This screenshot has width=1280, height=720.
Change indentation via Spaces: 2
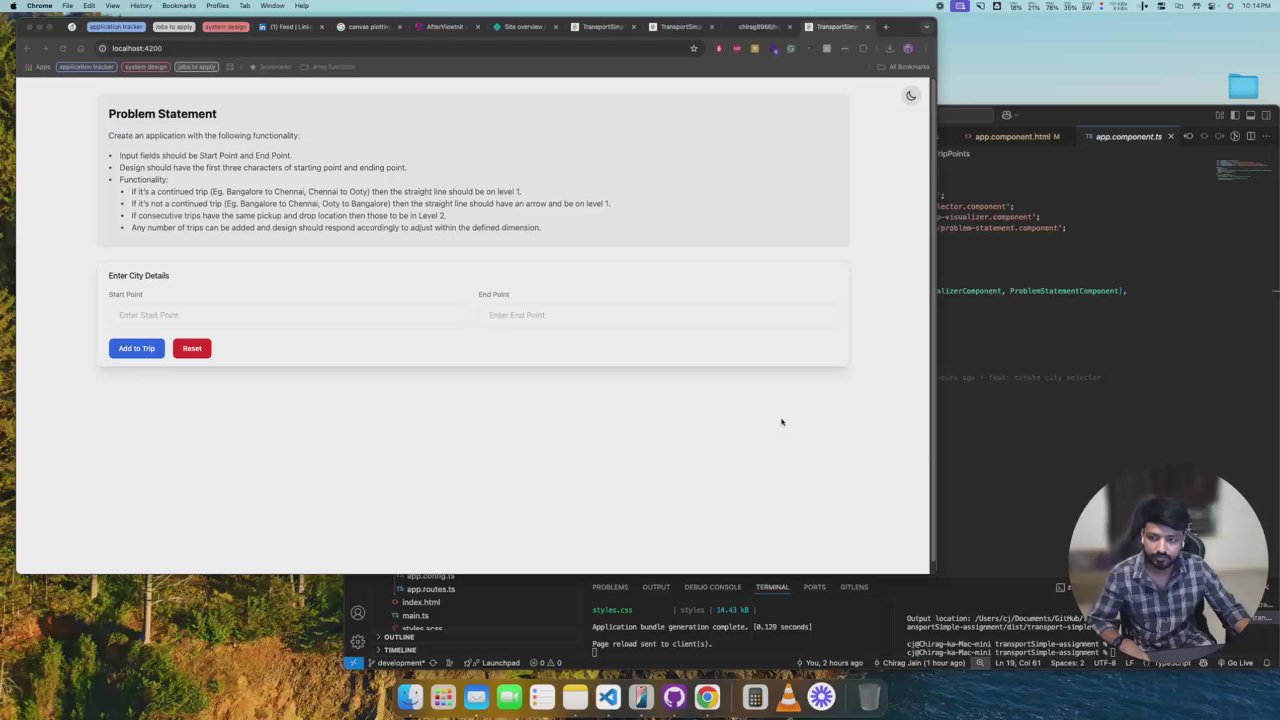(x=1067, y=663)
